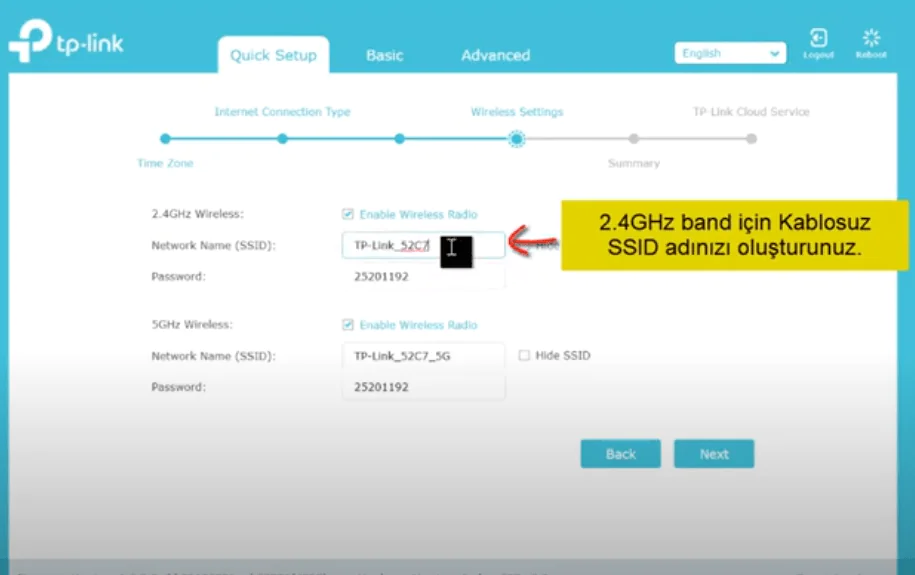
Task: Click the Time Zone step label
Action: click(165, 163)
